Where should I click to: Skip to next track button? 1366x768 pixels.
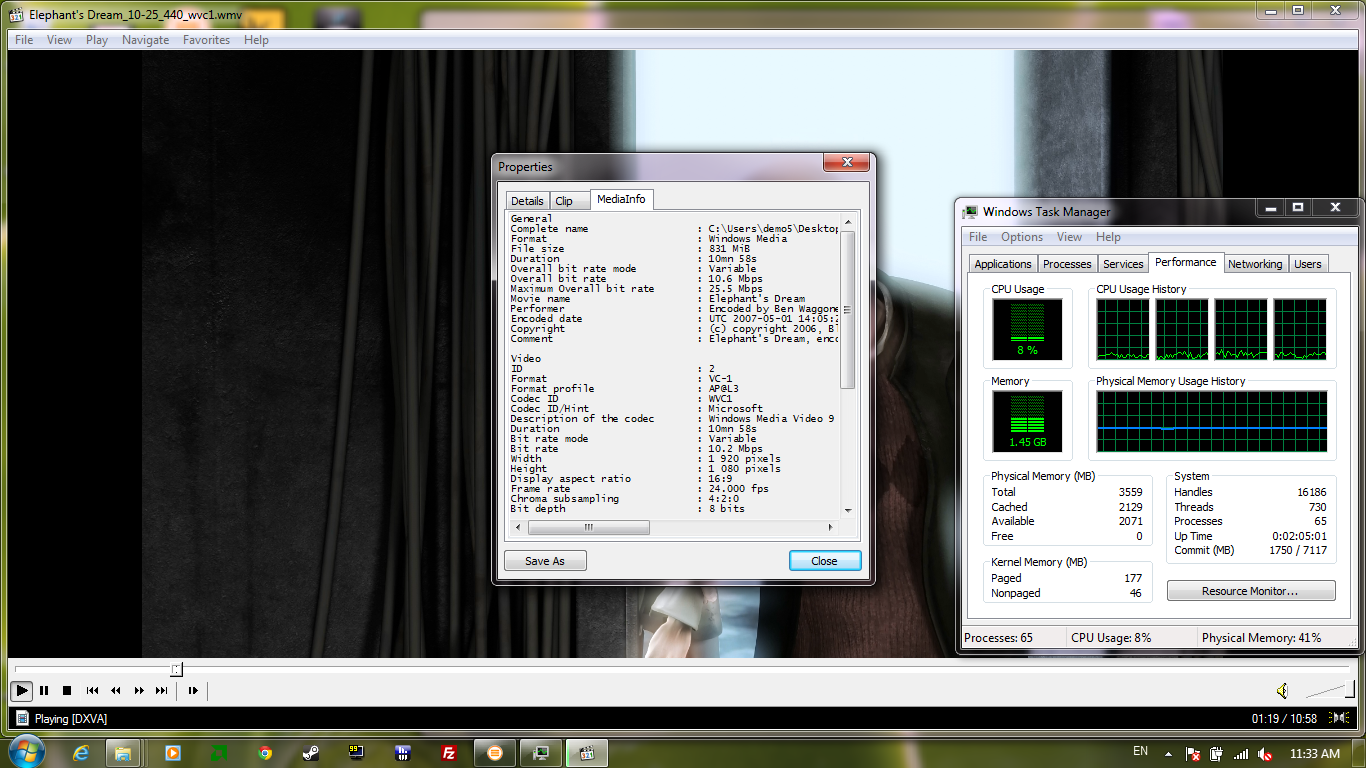click(x=161, y=690)
